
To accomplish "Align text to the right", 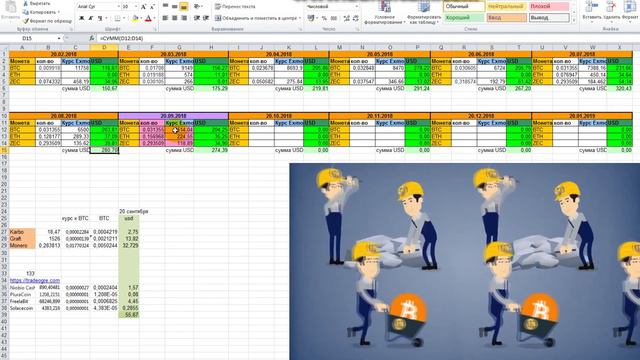I will pos(184,18).
